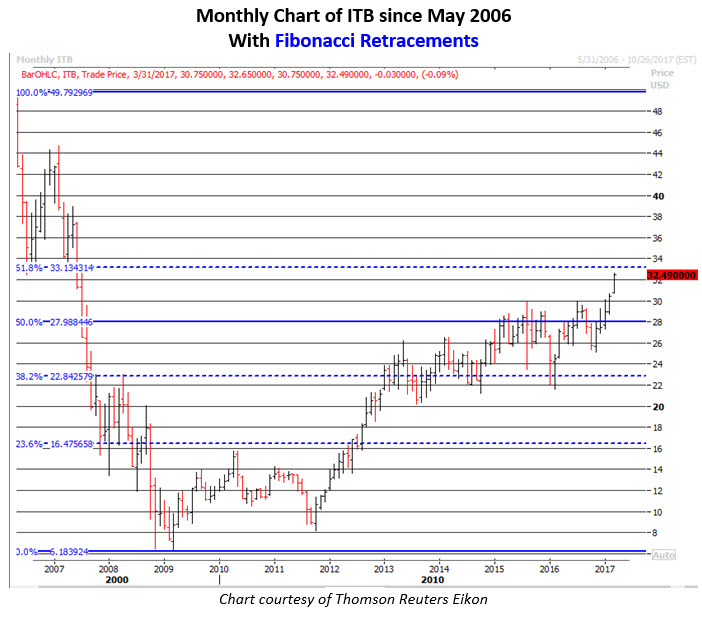The image size is (702, 619).
Task: Select the 61.8% 33.134314 retracement label
Action: tap(55, 268)
